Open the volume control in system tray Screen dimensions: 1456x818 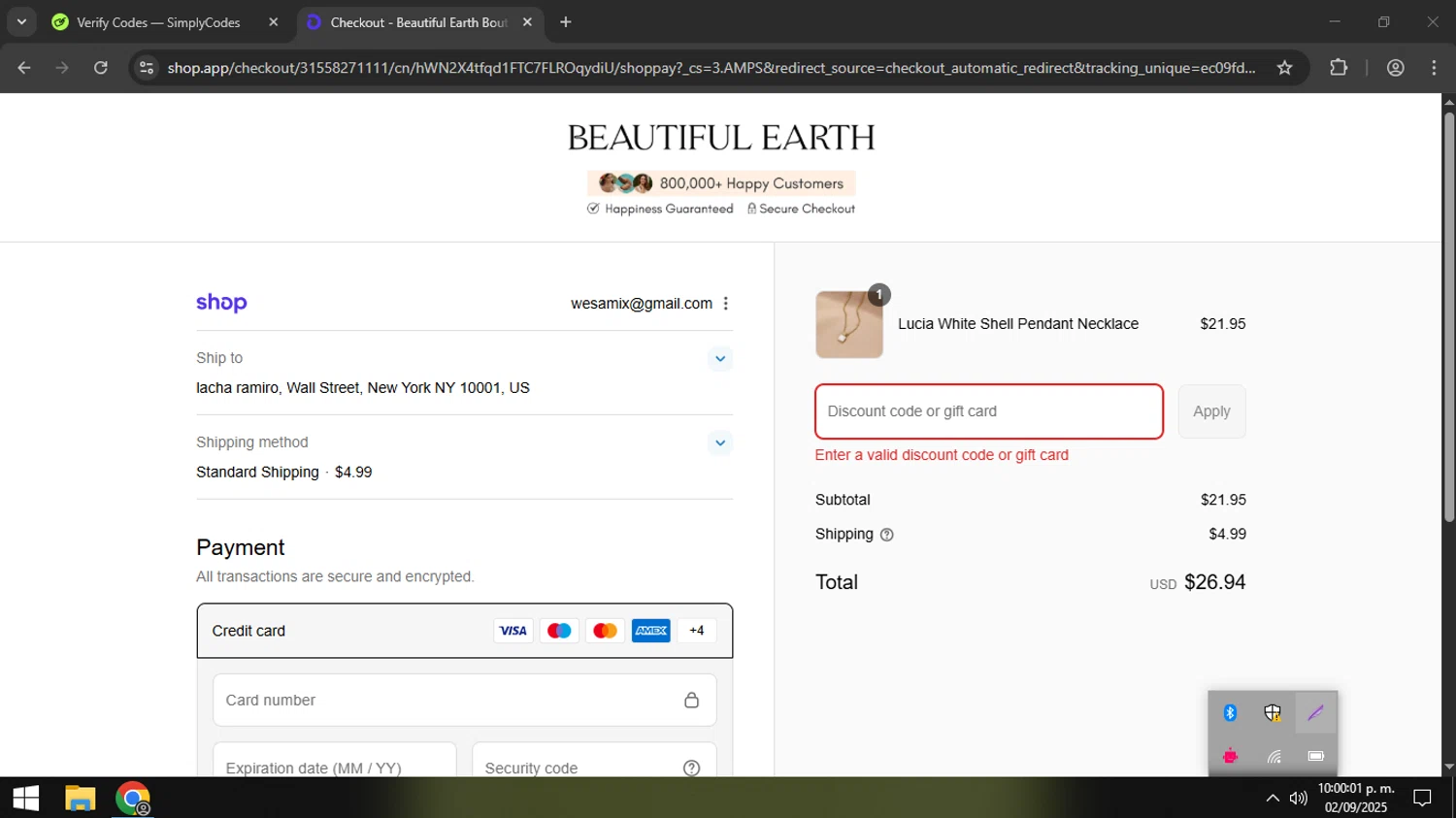coord(1299,799)
